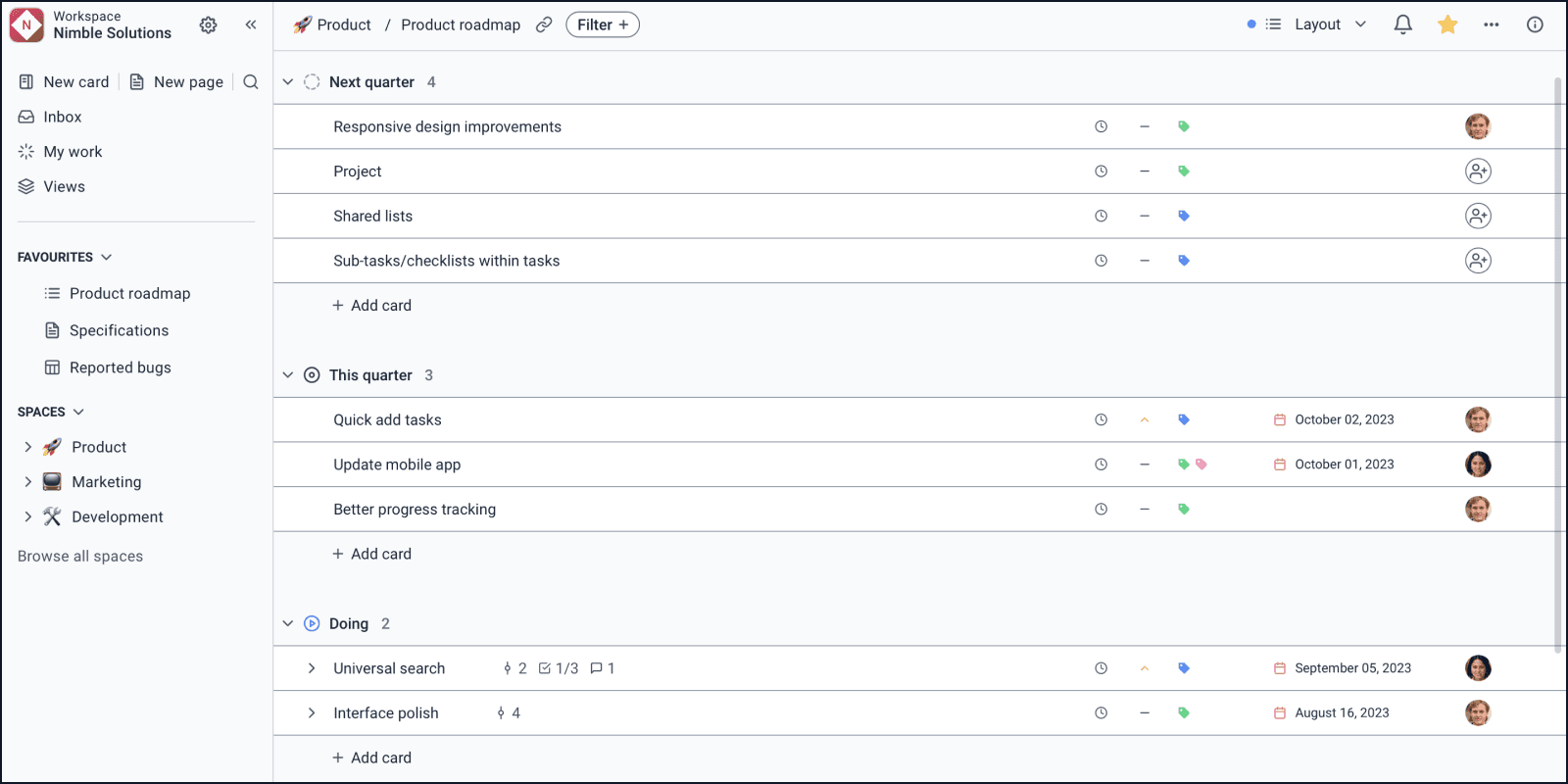
Task: Toggle the favourite star in header
Action: (1447, 24)
